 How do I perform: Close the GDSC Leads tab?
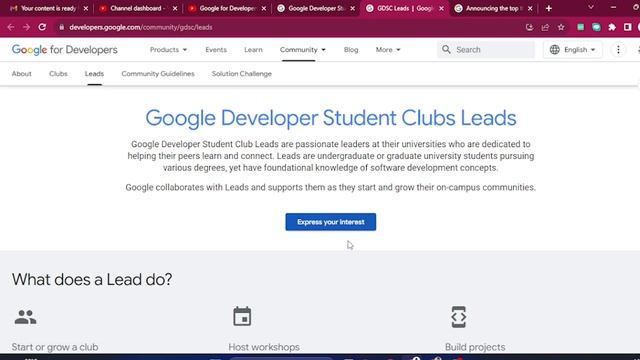[x=441, y=8]
